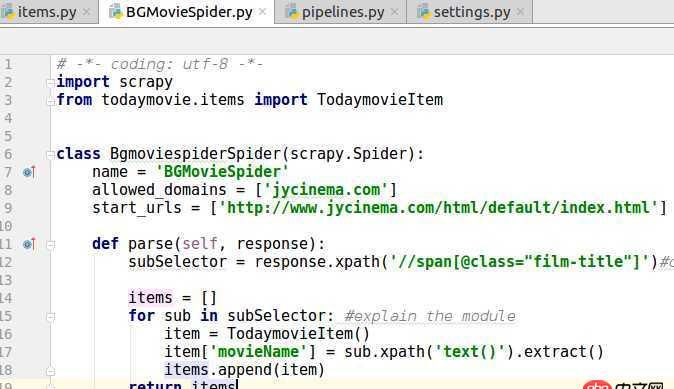Screen dimensions: 674x389
Task: Click items = [] on line 14
Action: (173, 298)
